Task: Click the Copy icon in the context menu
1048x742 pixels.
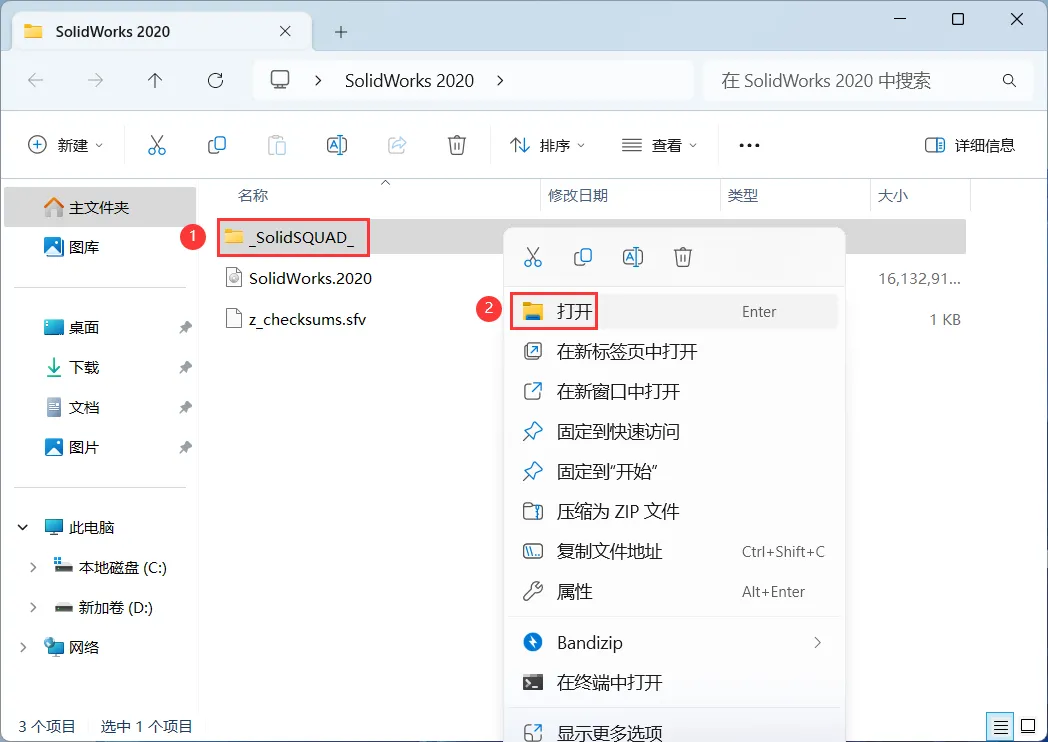Action: click(x=583, y=257)
